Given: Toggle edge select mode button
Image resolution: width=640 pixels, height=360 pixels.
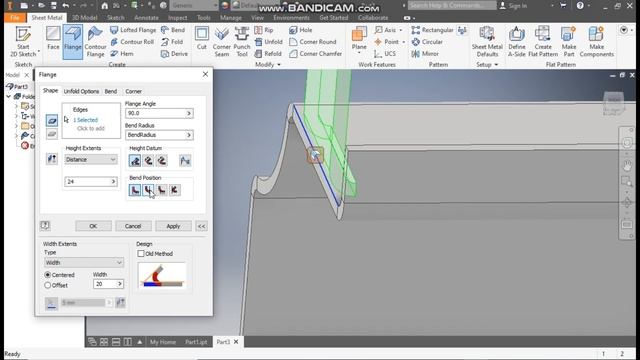Looking at the screenshot, I should (x=52, y=120).
